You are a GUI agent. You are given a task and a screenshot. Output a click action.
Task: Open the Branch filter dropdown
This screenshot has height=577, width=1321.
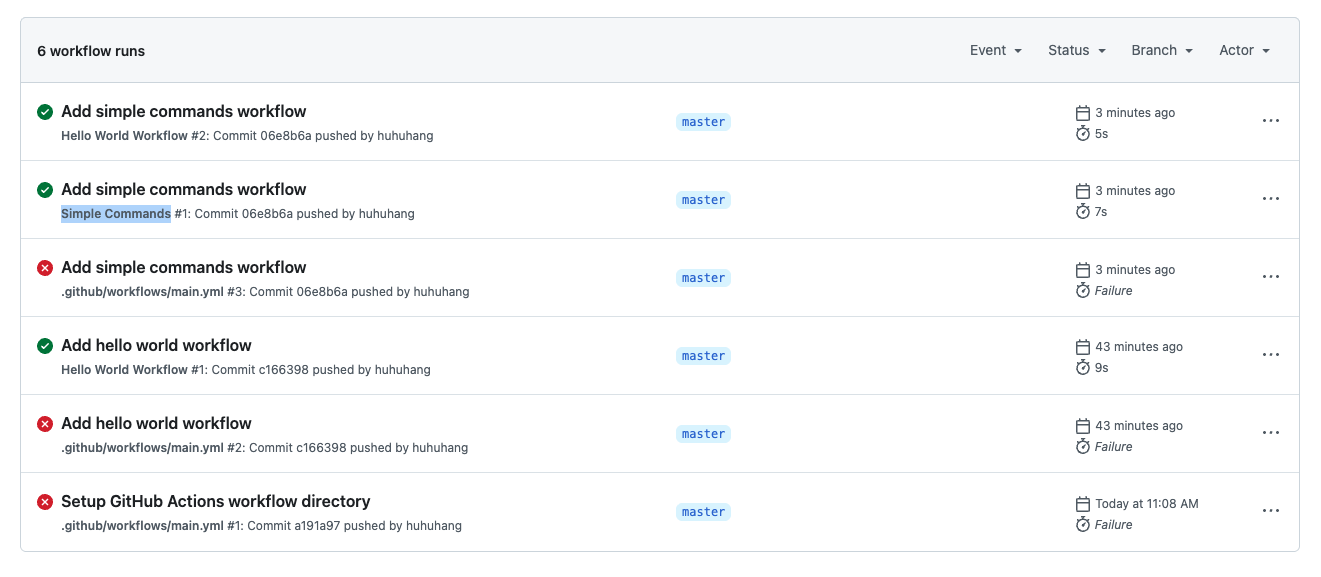[x=1161, y=50]
